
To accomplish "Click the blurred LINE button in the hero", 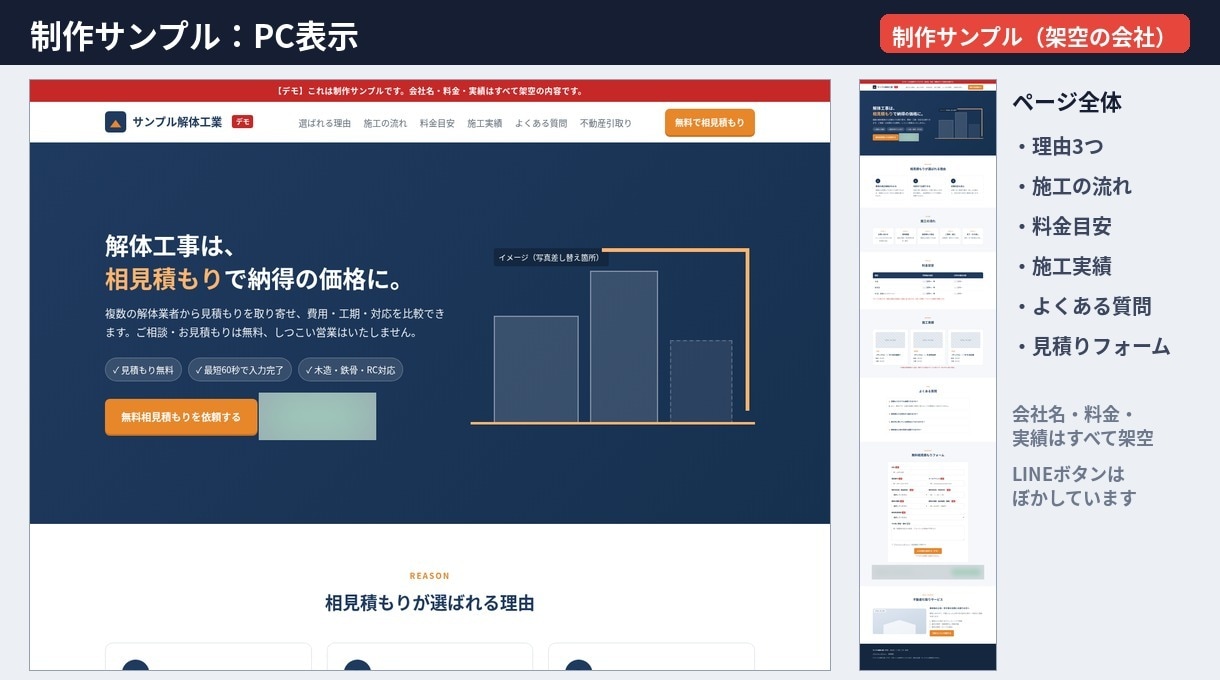I will click(317, 416).
